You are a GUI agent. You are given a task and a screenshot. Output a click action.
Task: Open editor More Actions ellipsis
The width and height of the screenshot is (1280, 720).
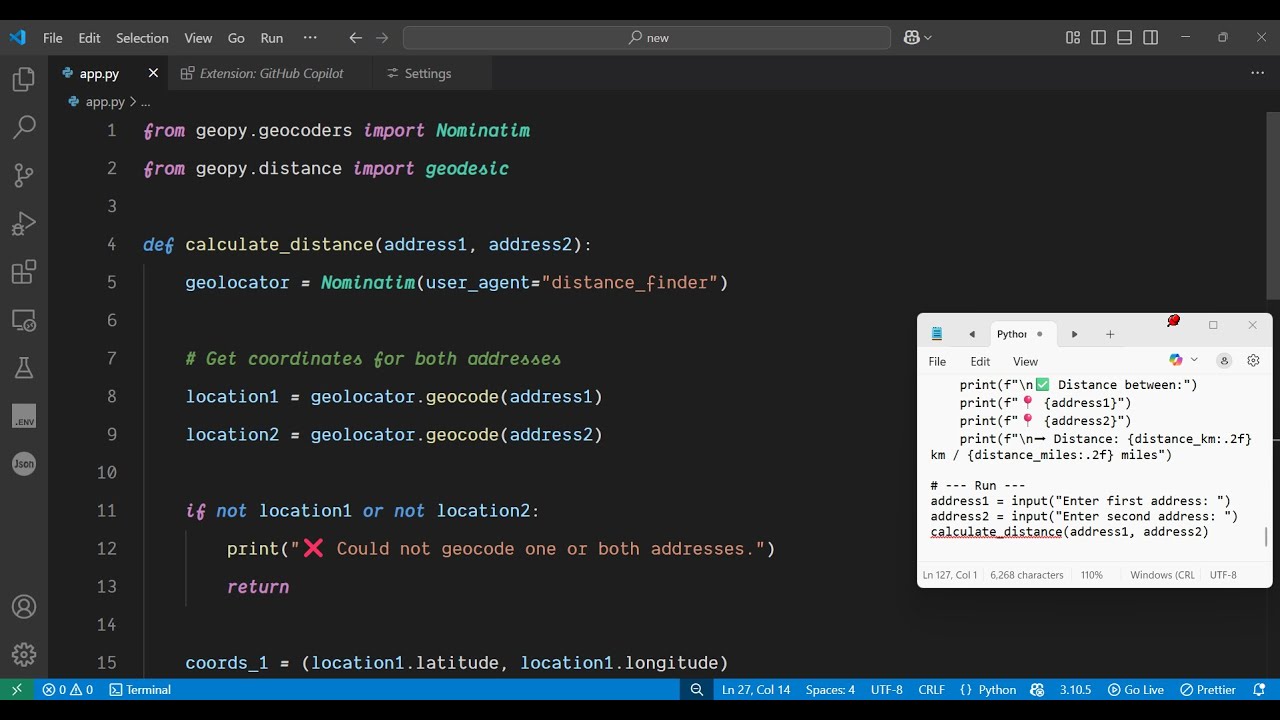coord(1257,73)
